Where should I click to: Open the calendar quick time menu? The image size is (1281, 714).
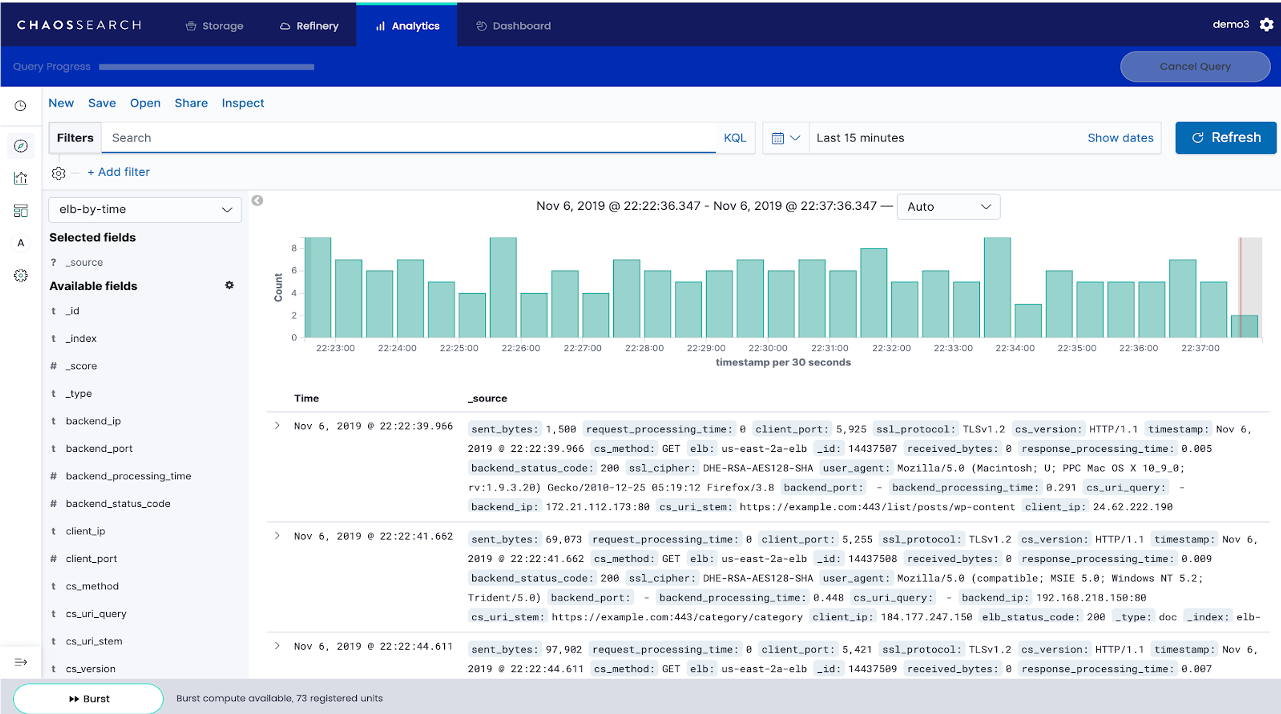coord(786,138)
